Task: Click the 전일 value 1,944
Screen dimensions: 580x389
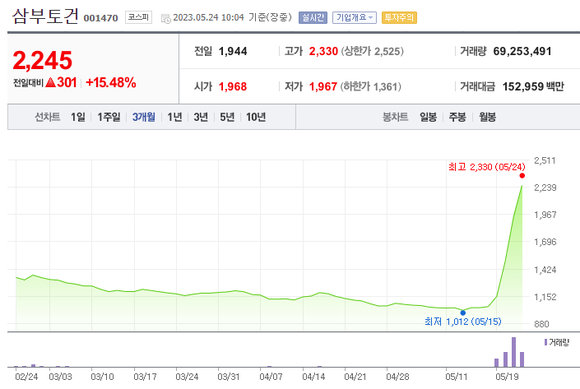Action: point(233,51)
